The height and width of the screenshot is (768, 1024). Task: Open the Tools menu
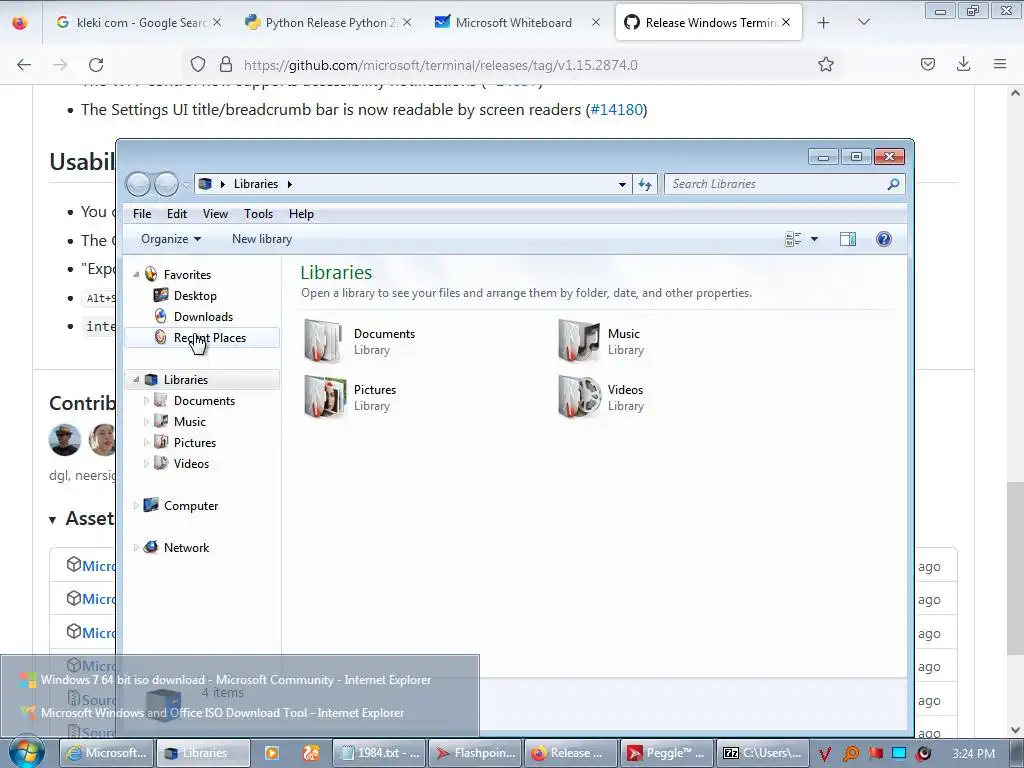[259, 214]
